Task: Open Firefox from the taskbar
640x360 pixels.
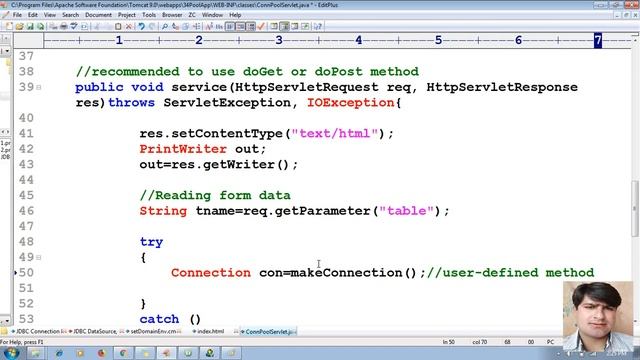Action: tap(102, 353)
